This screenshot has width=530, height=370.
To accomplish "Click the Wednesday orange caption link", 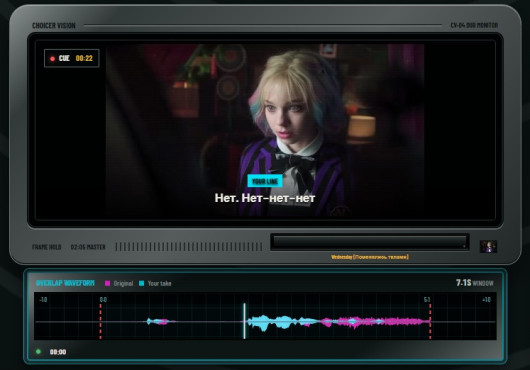I will [x=370, y=257].
